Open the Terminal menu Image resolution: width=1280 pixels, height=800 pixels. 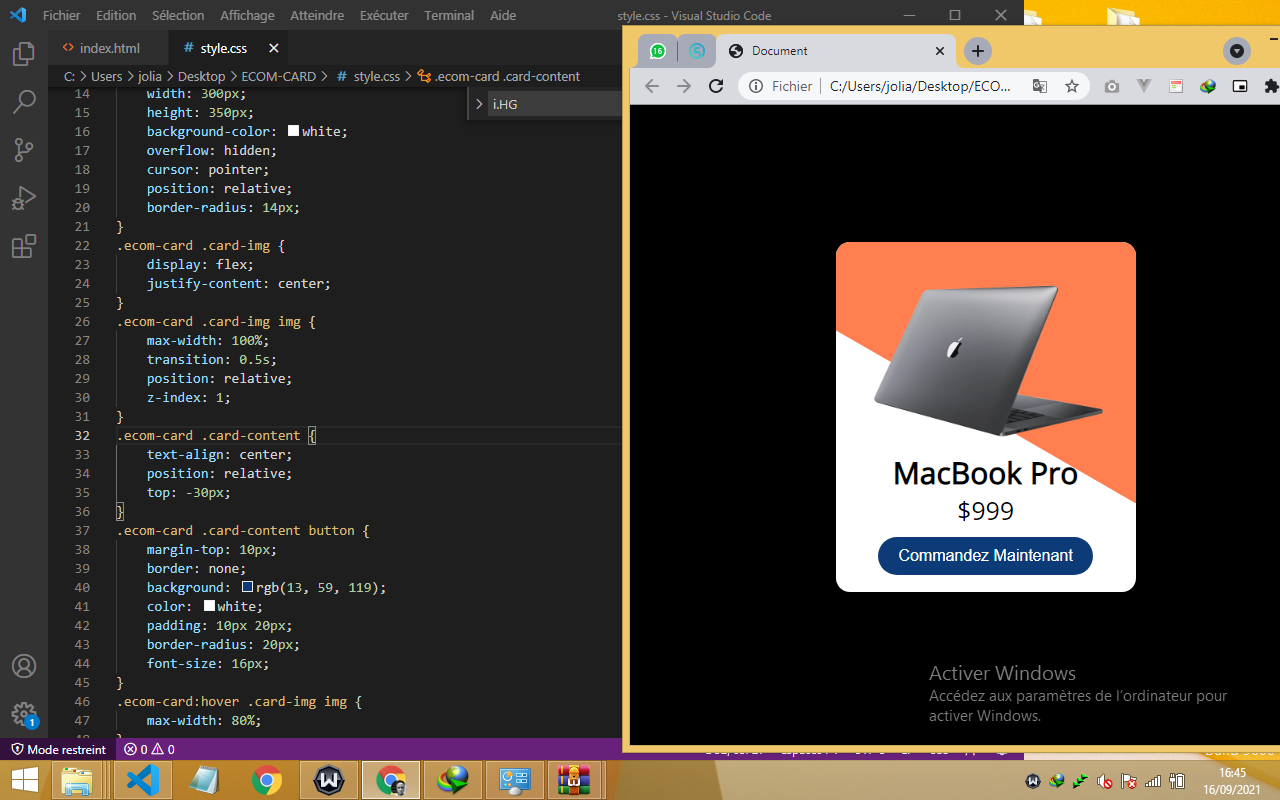(449, 15)
